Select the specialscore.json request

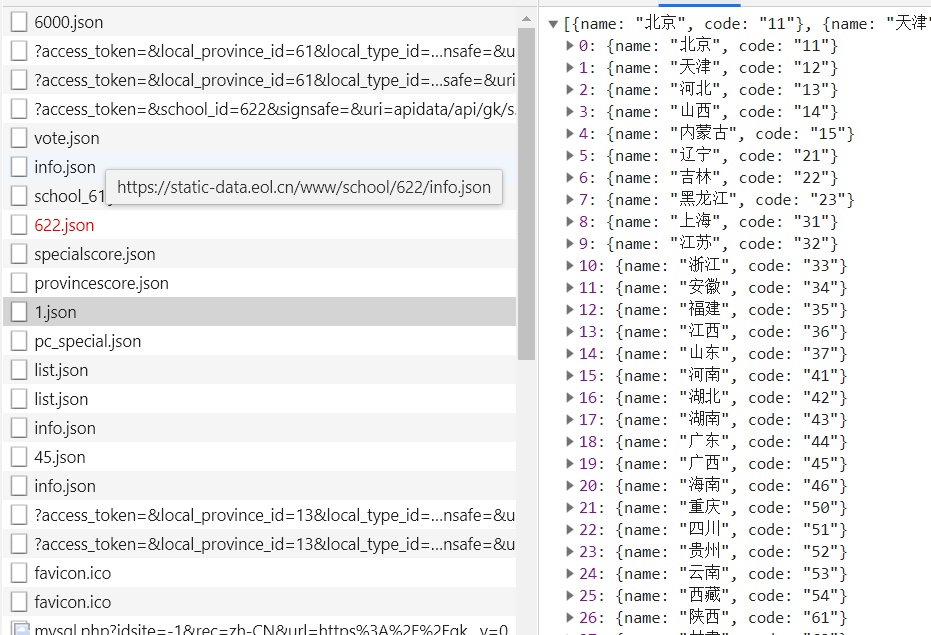tap(259, 254)
